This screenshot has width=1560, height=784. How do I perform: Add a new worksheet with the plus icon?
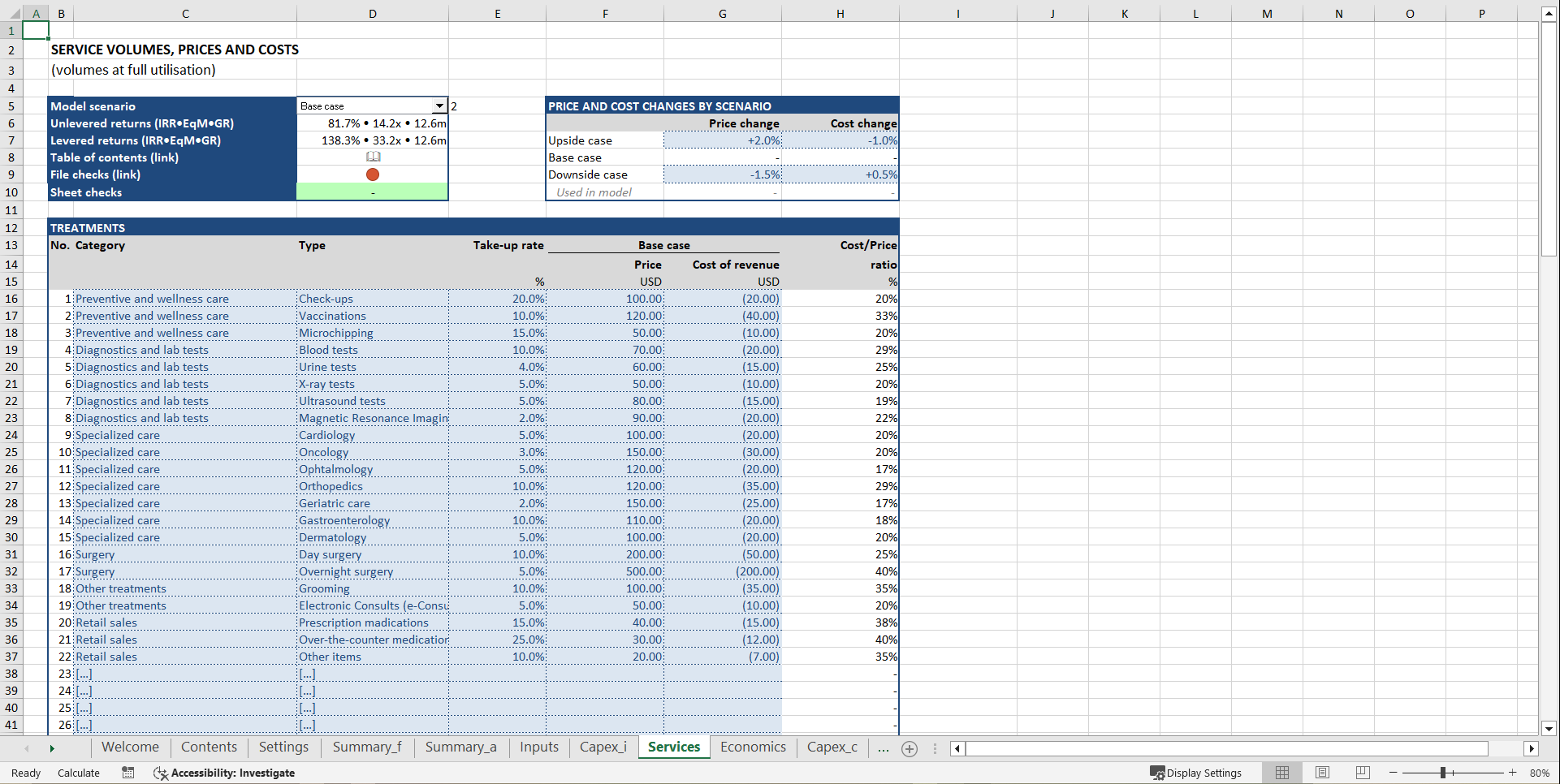click(x=910, y=748)
